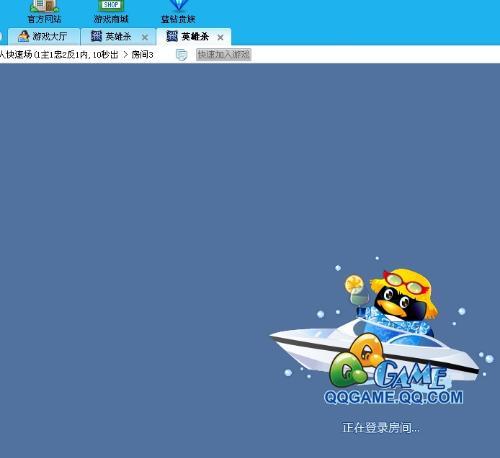Click the penguin icon on 游戏大厅 tab
Viewport: 500px width, 458px height.
point(23,36)
